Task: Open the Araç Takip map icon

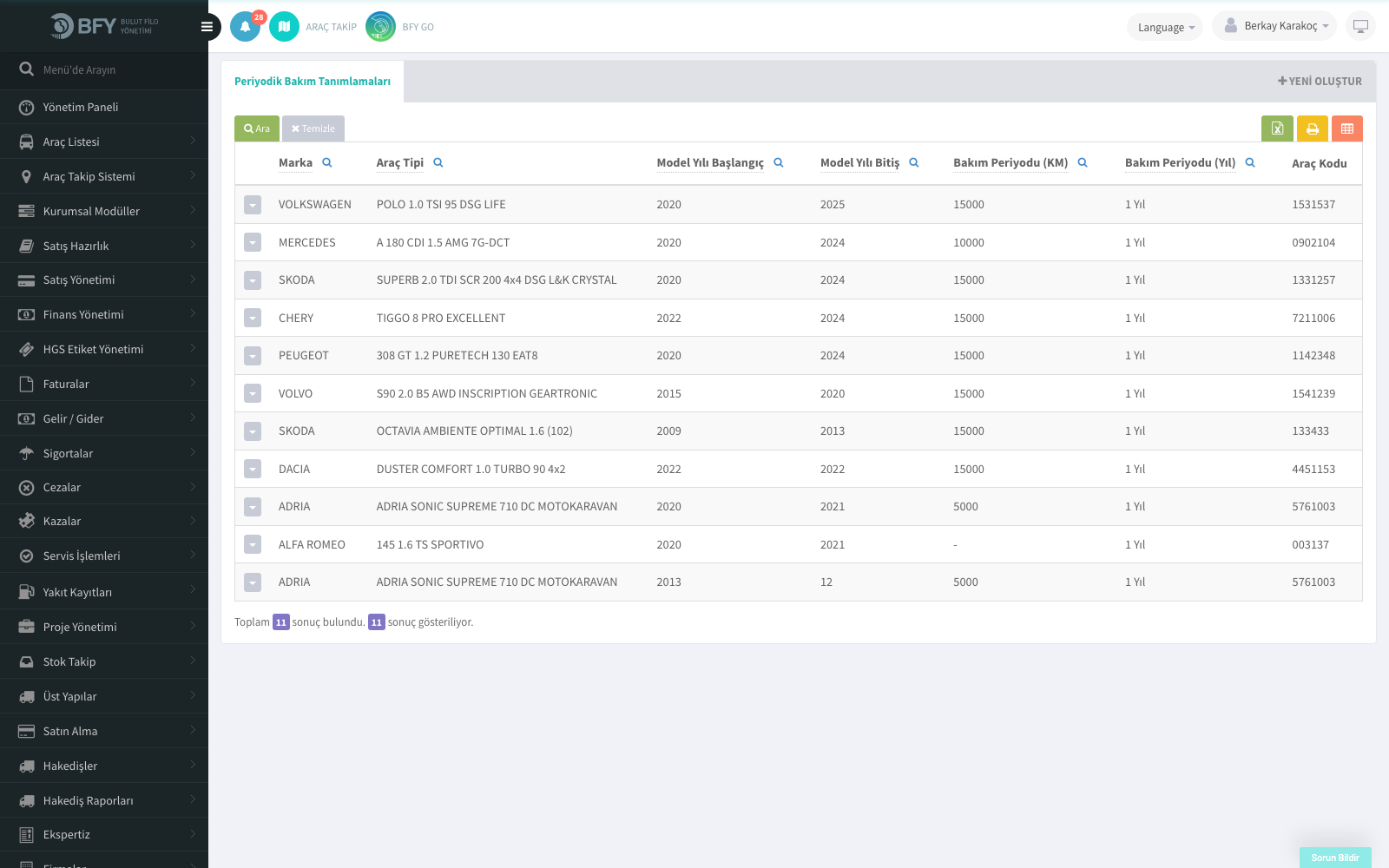Action: tap(284, 27)
